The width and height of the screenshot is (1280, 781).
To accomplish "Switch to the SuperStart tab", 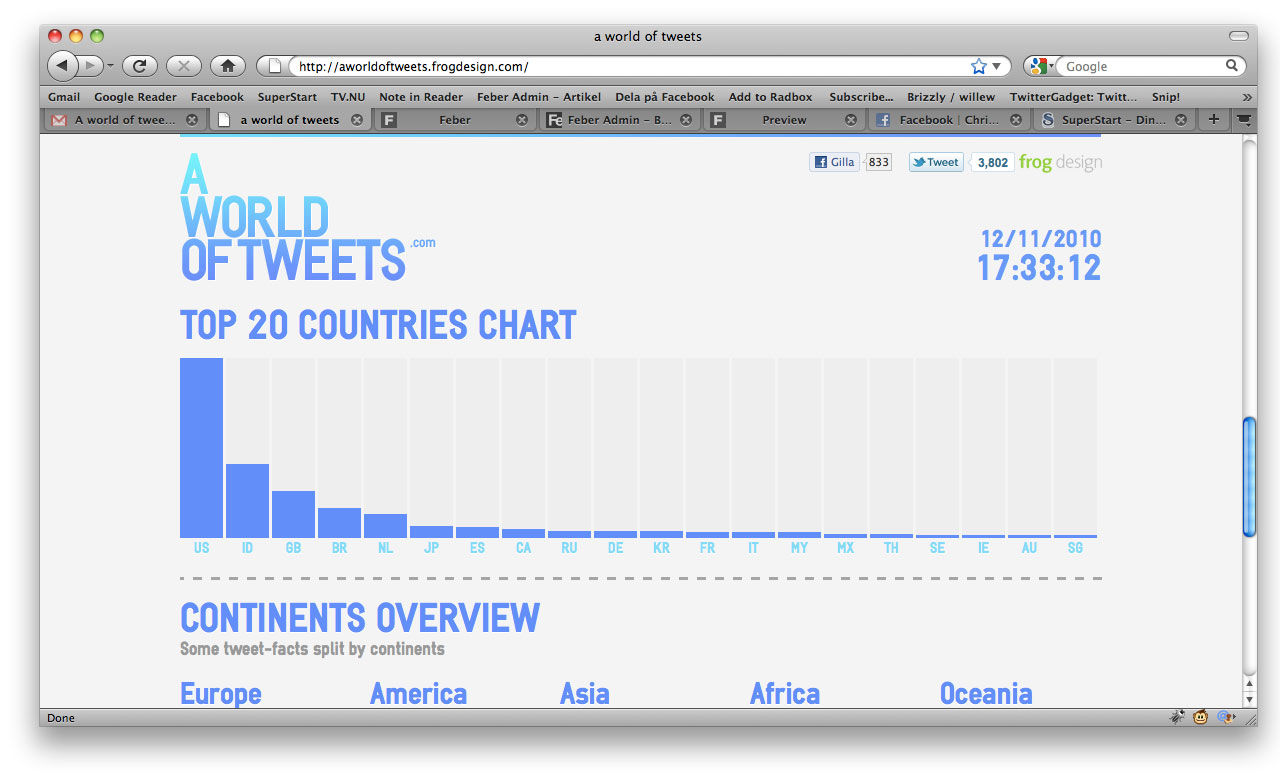I will click(x=1110, y=120).
